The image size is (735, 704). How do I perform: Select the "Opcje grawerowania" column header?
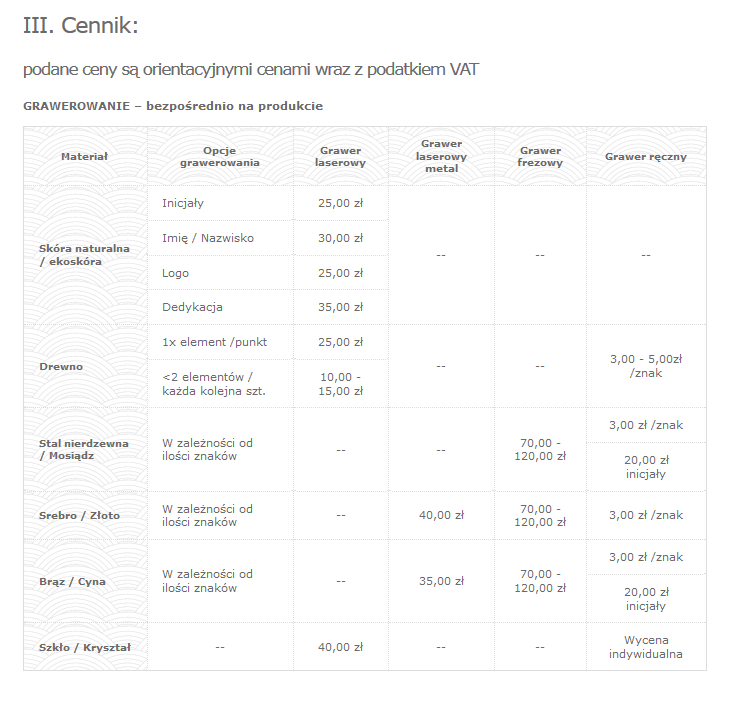pyautogui.click(x=219, y=156)
